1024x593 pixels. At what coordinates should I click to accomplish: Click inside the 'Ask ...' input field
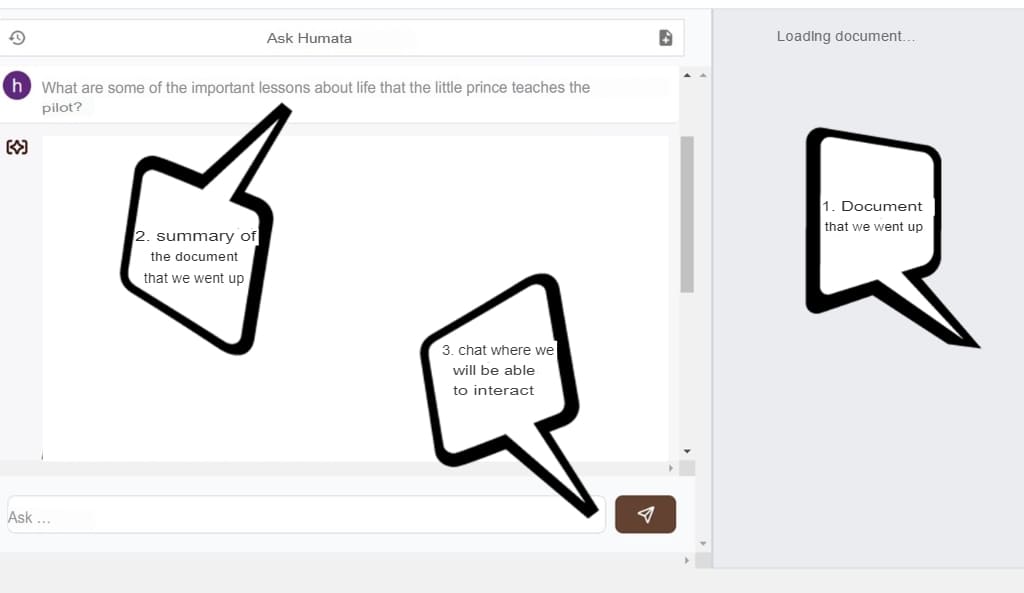[x=300, y=515]
